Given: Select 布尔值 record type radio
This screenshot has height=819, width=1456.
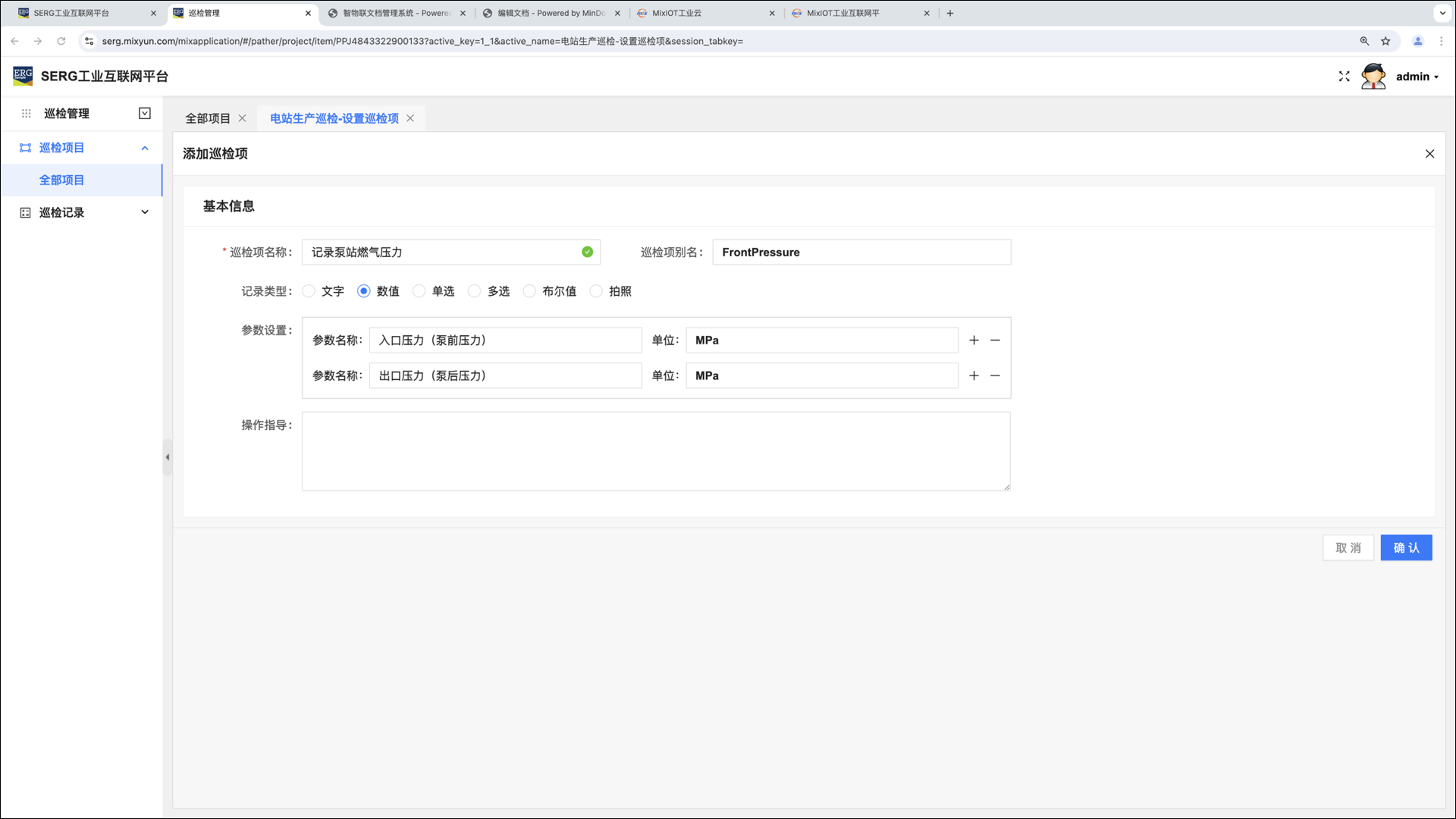Looking at the screenshot, I should 529,291.
